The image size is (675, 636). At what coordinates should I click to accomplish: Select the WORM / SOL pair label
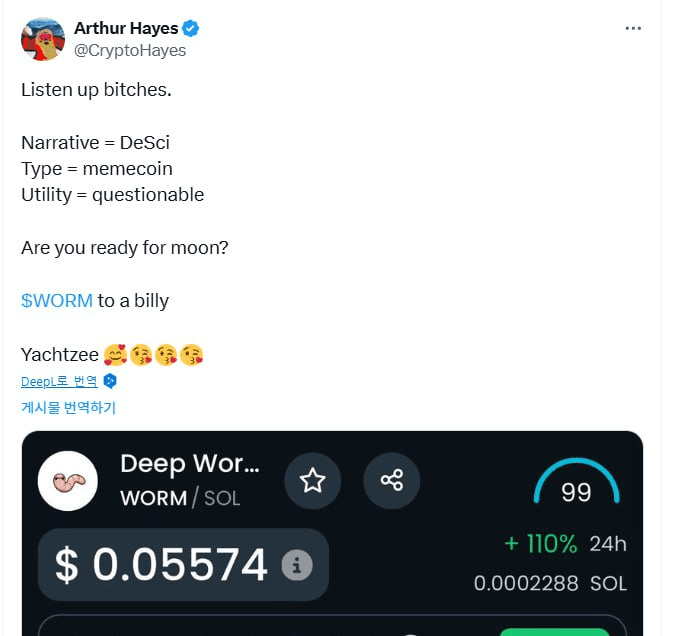[x=180, y=498]
